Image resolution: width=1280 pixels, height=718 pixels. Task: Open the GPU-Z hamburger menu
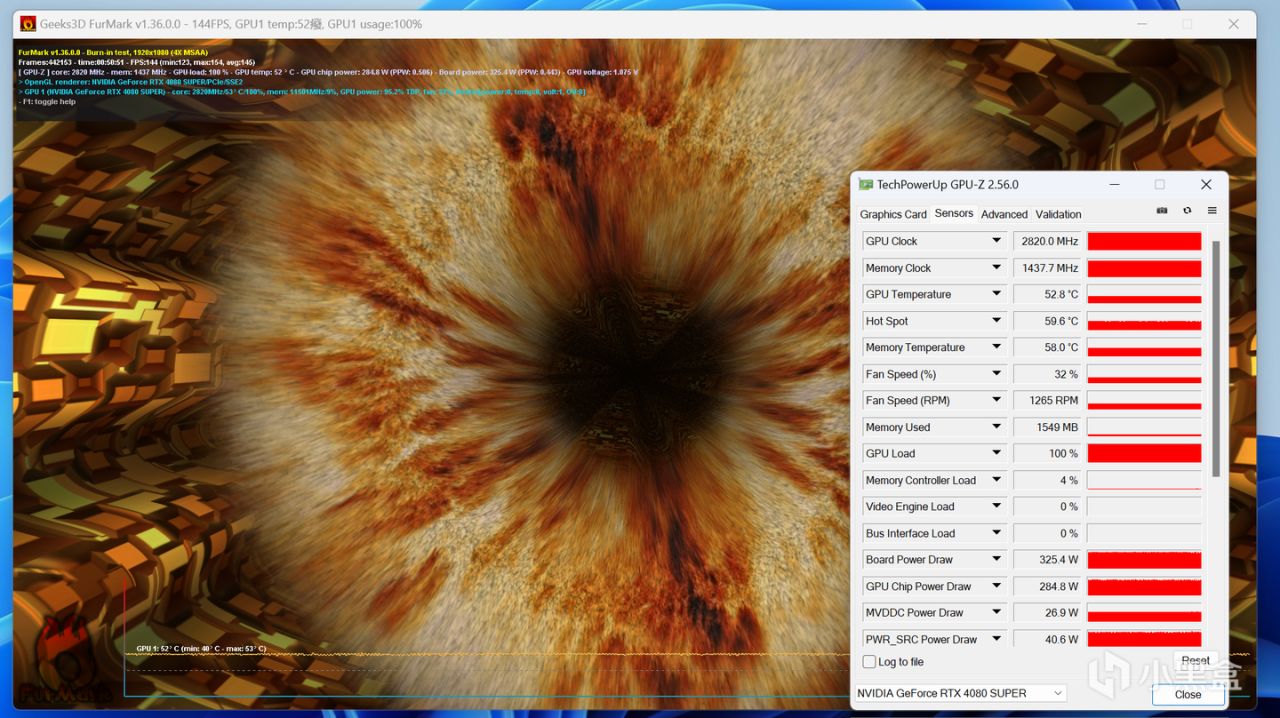(1212, 211)
